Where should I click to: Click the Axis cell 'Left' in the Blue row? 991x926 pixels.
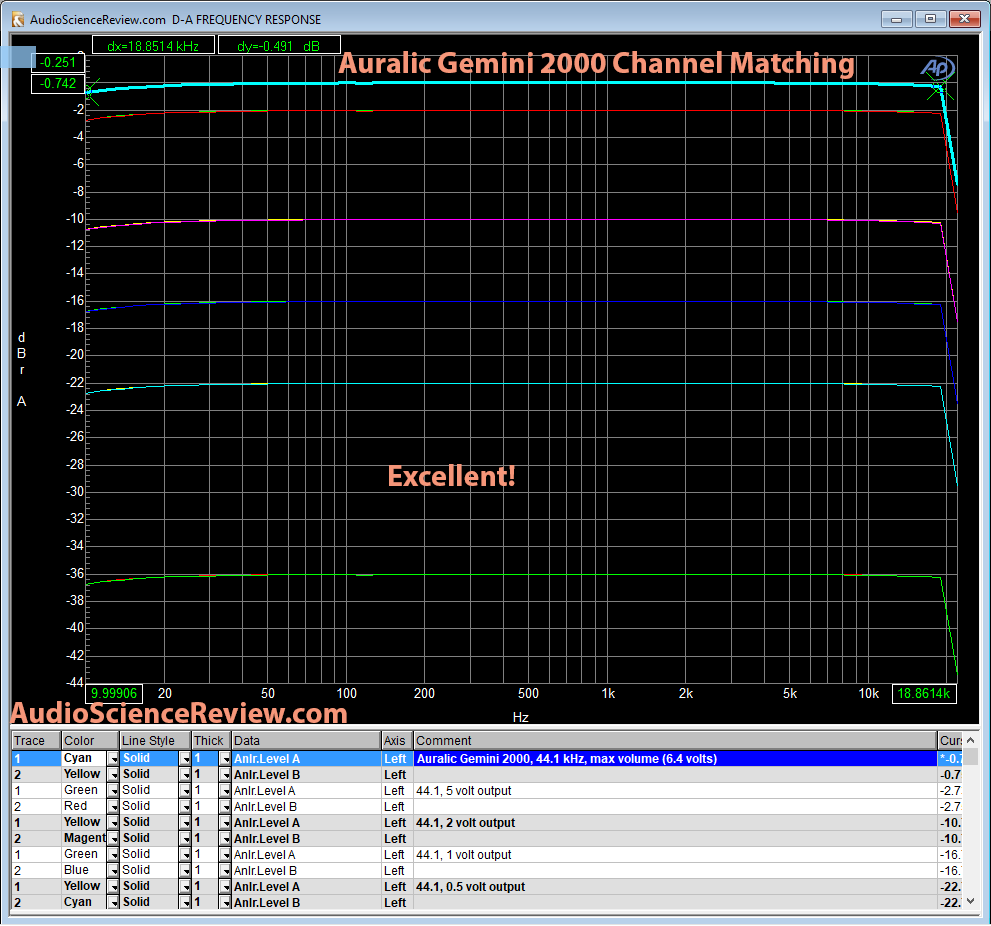(398, 871)
